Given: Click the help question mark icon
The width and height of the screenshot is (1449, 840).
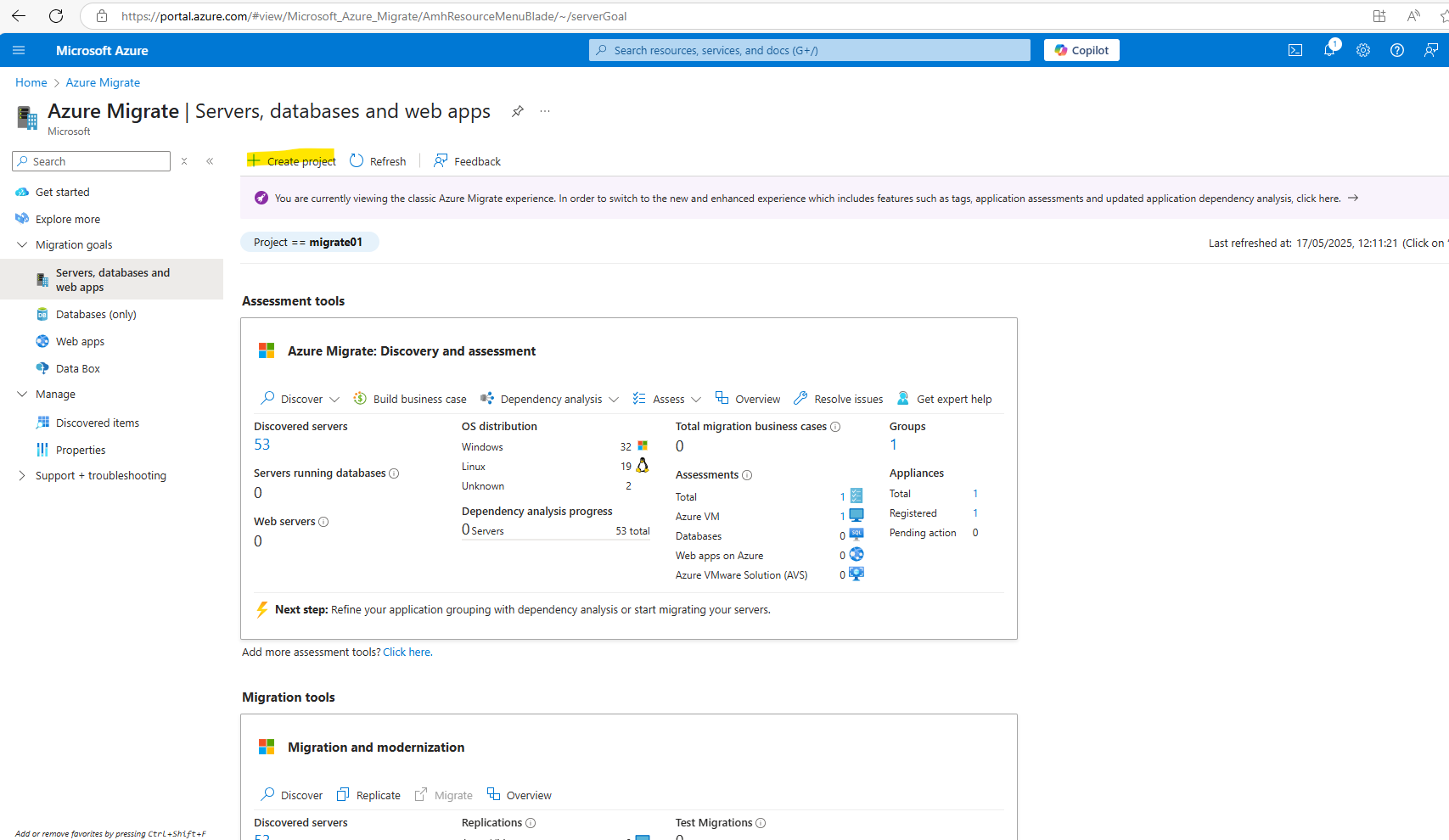Looking at the screenshot, I should click(x=1397, y=50).
